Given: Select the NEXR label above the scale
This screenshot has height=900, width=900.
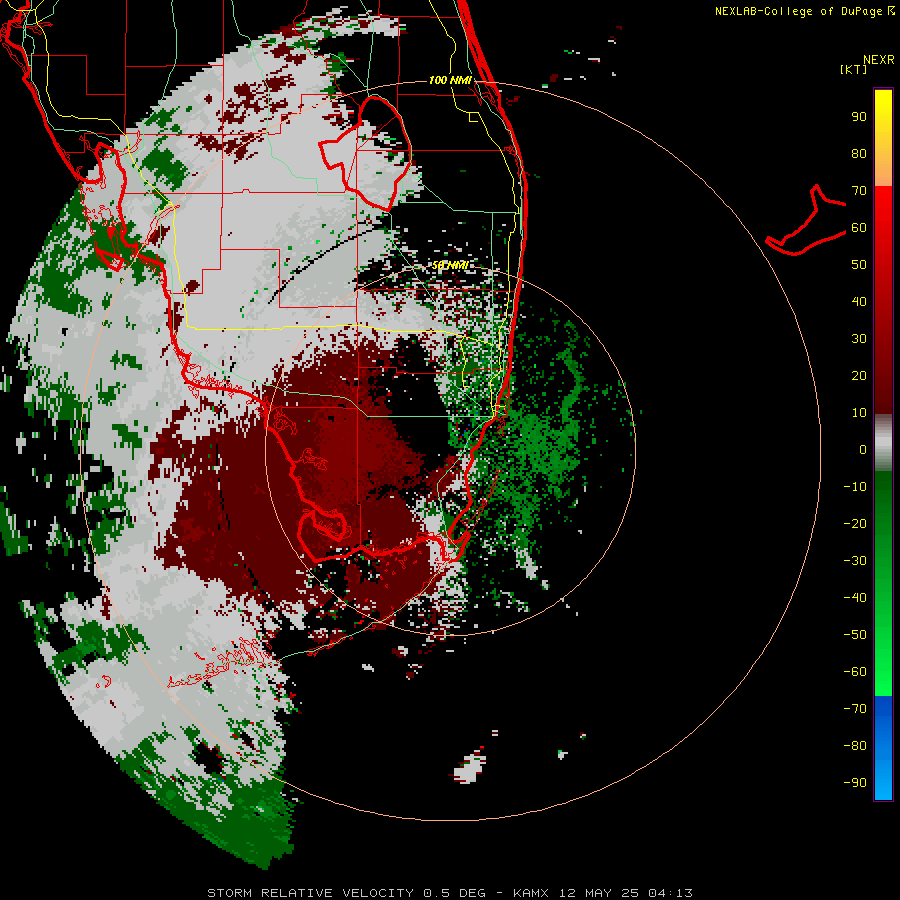Looking at the screenshot, I should (x=879, y=60).
